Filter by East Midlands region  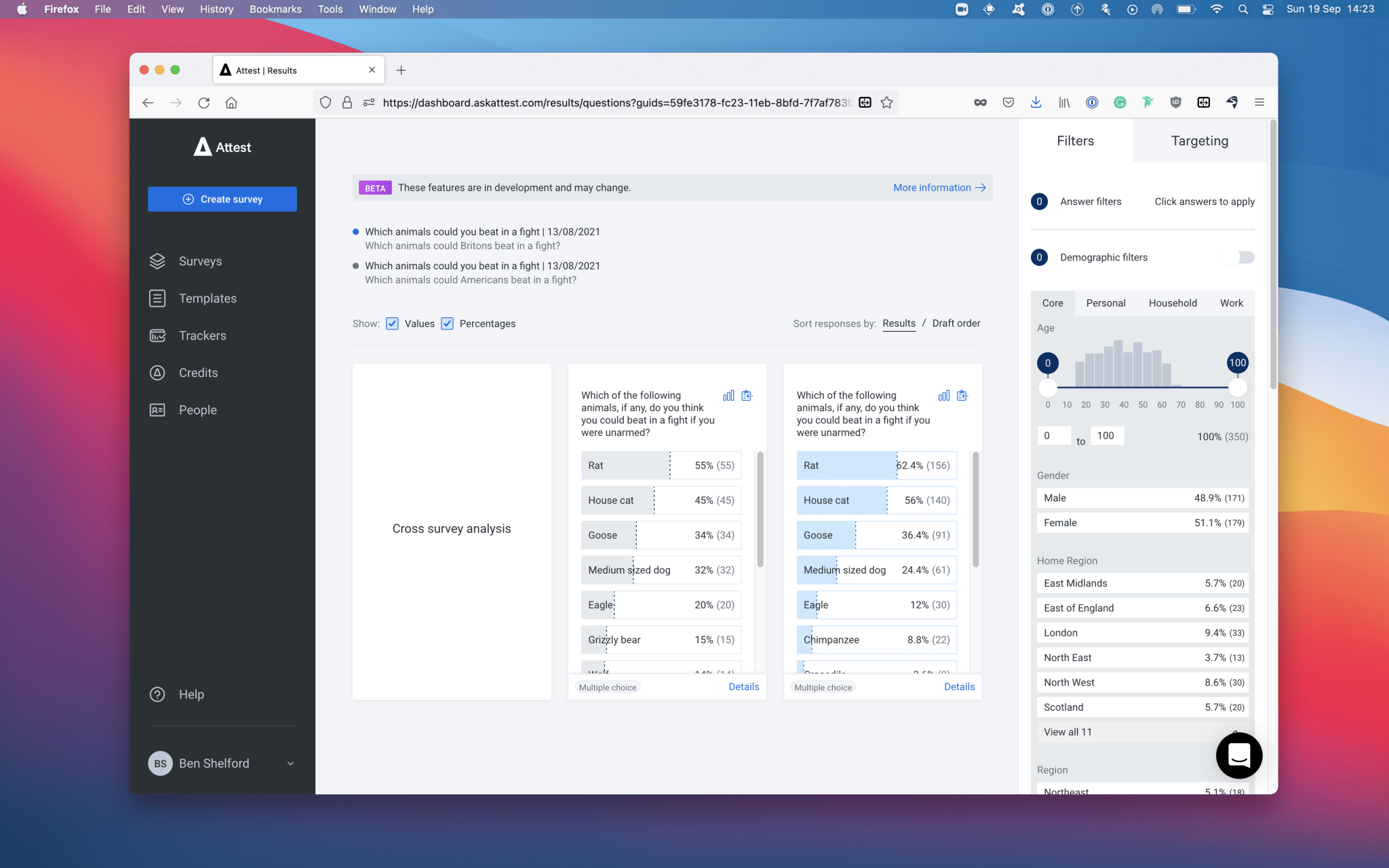tap(1142, 583)
